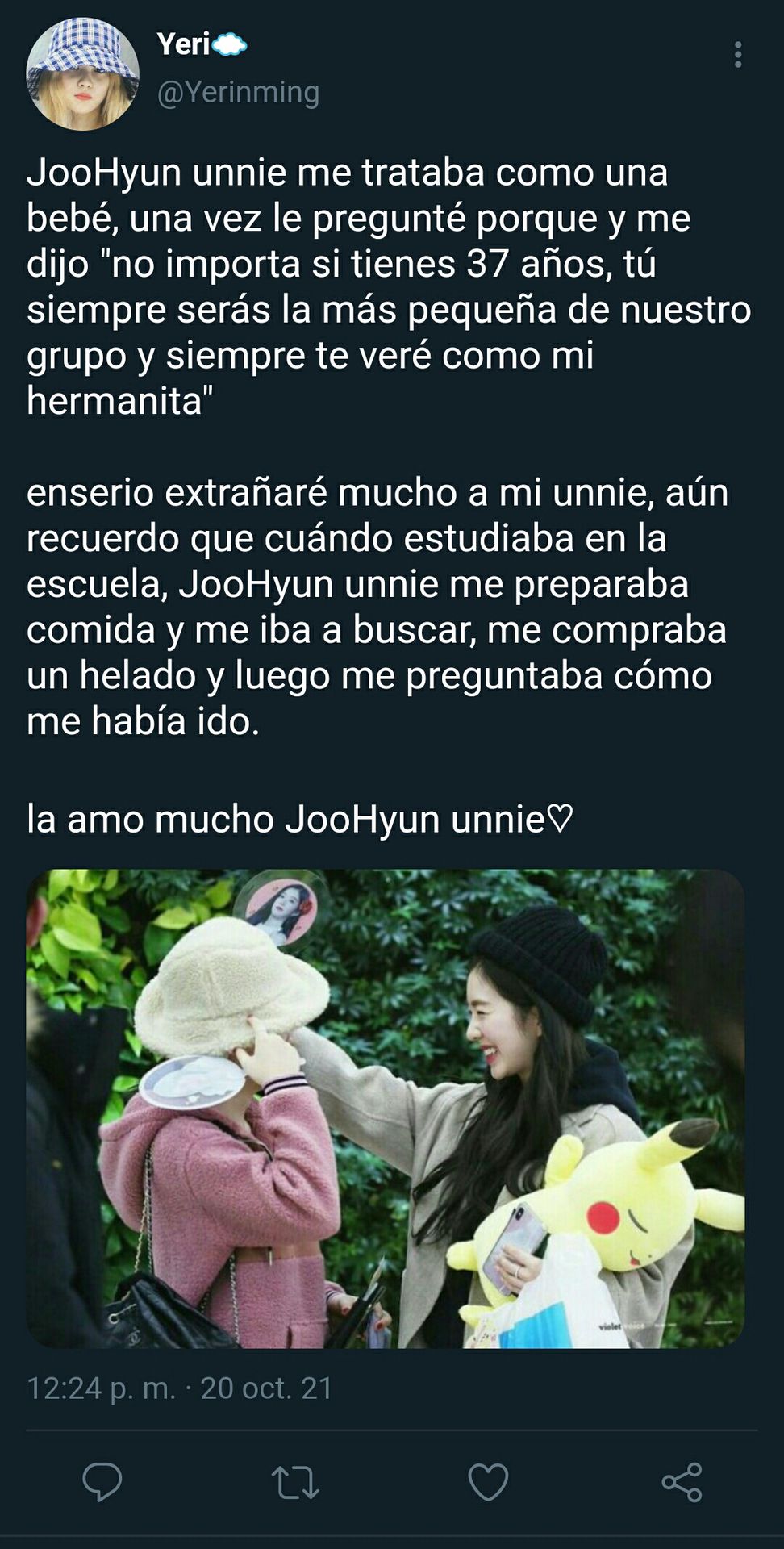Like the tweet with the heart icon
The height and width of the screenshot is (1549, 784).
[x=488, y=1482]
